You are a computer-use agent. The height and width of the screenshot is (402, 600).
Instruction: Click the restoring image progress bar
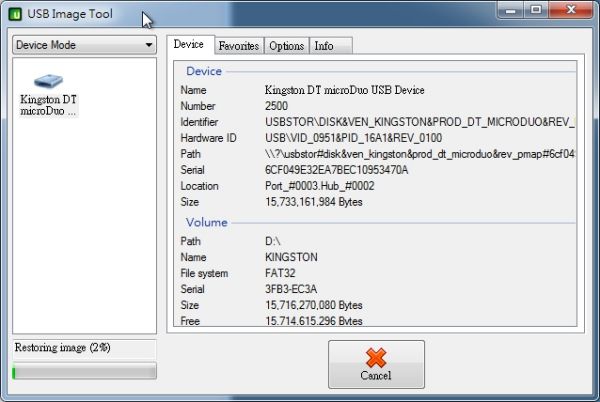tap(85, 371)
